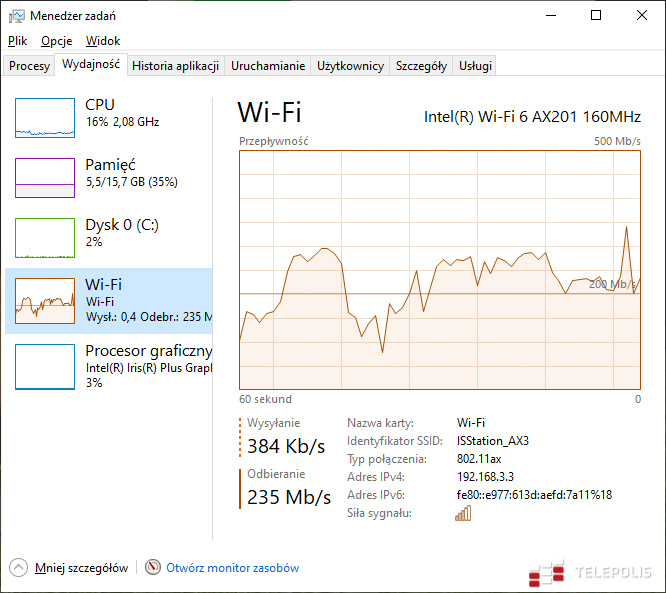
Task: Select the Procesor graficzny mini graph
Action: (x=45, y=366)
